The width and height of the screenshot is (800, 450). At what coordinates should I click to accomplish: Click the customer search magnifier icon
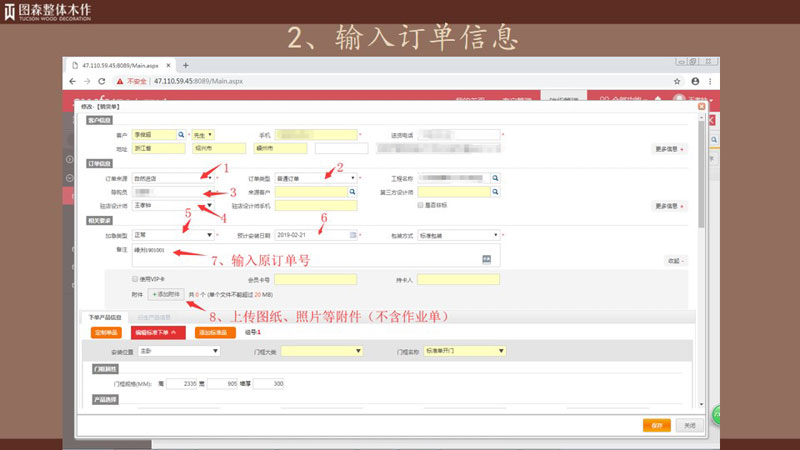(x=181, y=134)
